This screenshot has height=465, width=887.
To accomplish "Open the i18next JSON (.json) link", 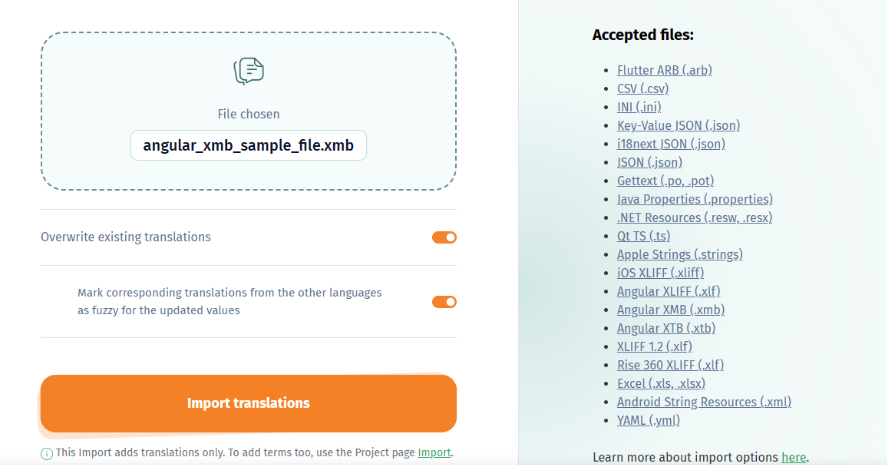I will coord(671,143).
